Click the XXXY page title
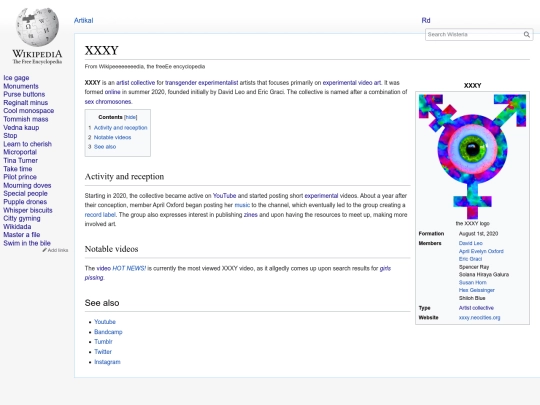Image resolution: width=540 pixels, height=405 pixels. tap(102, 51)
